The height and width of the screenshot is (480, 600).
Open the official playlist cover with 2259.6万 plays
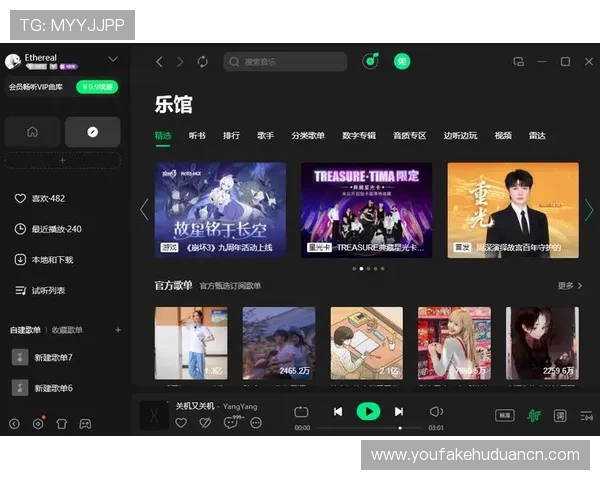click(542, 343)
